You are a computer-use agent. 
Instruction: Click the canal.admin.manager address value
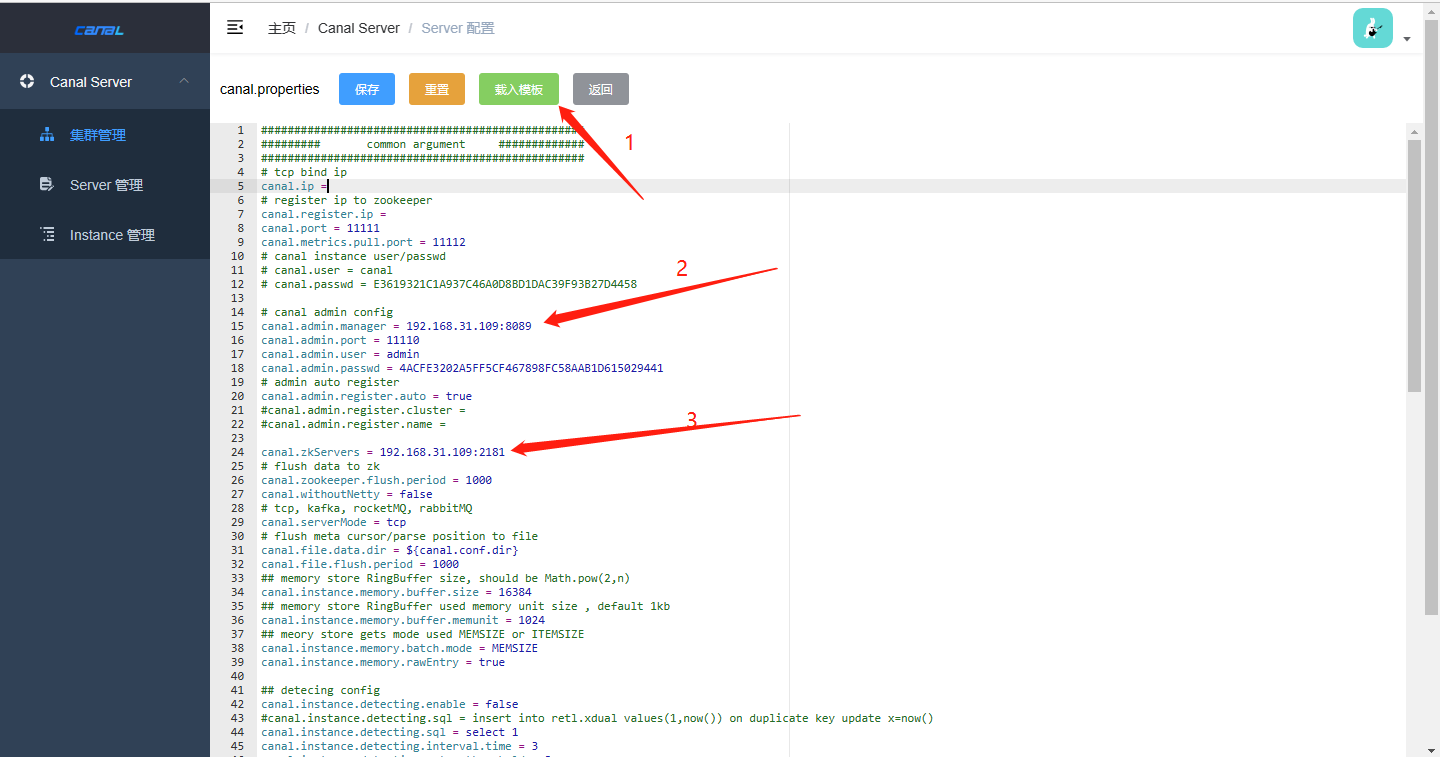(469, 326)
